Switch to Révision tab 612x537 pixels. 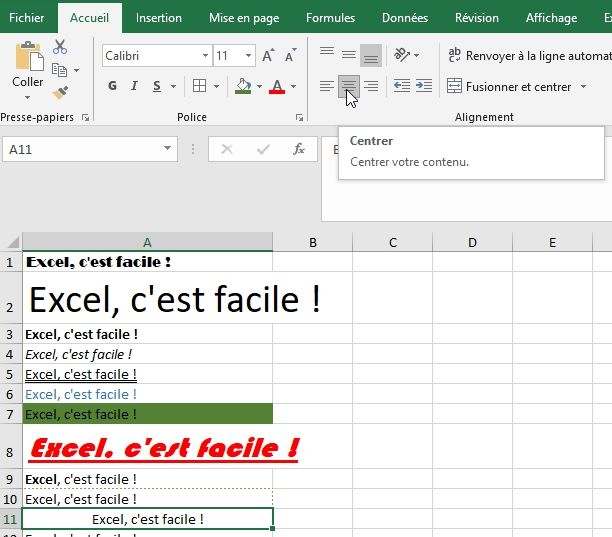477,18
